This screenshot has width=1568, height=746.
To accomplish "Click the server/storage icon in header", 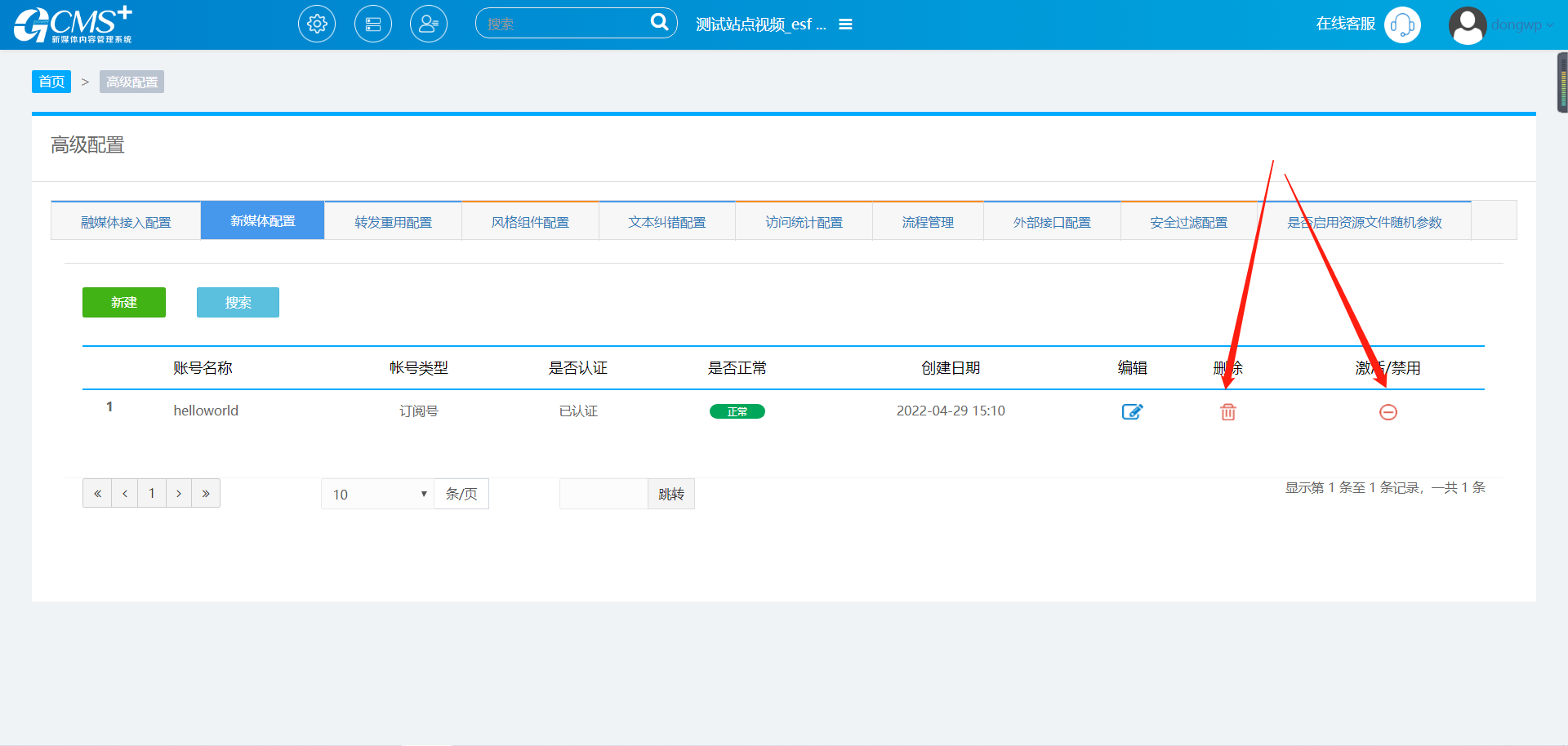I will (x=372, y=24).
